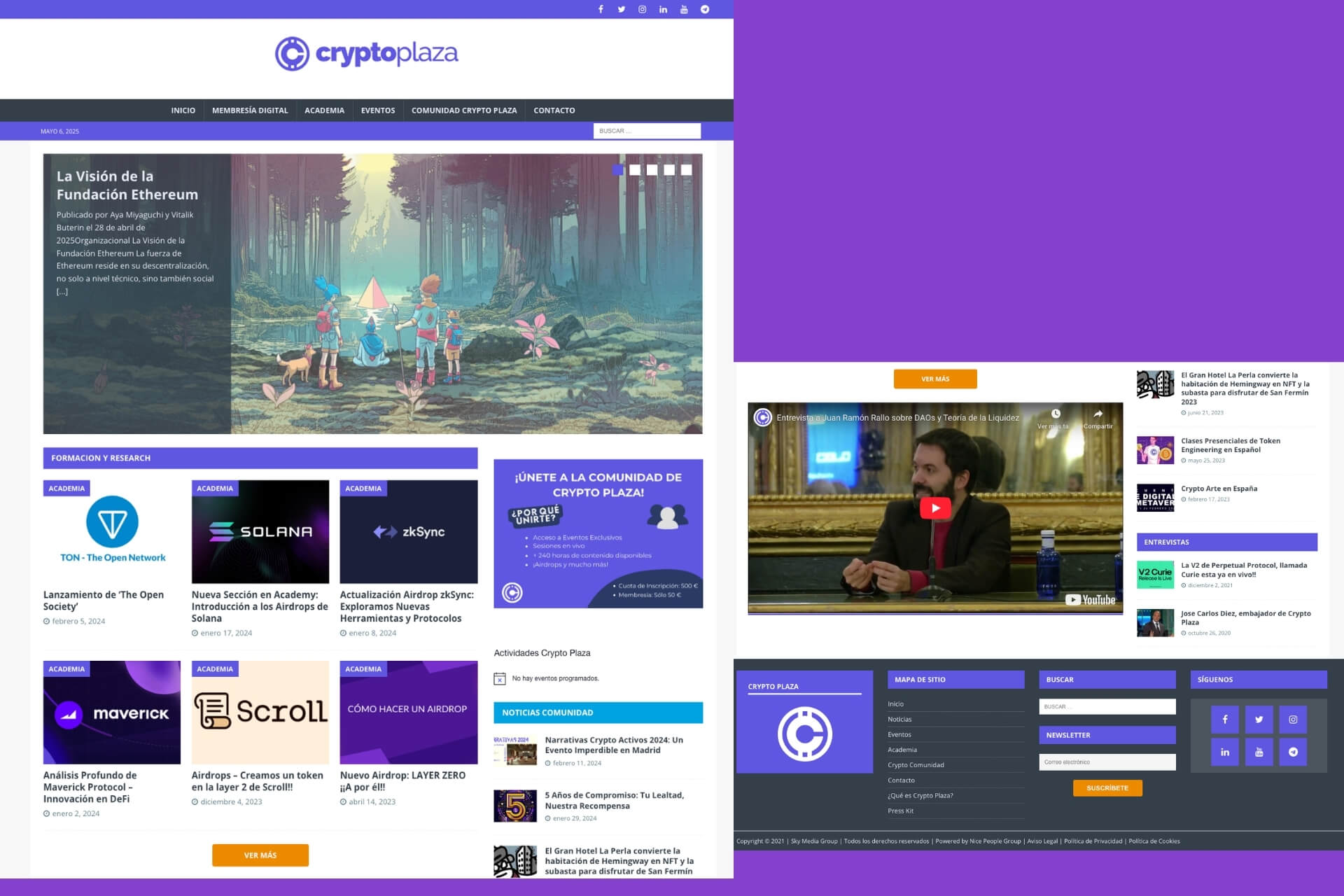Click Instagram tile in Síguenos footer
Screen dimensions: 1344x896
coord(1293,719)
